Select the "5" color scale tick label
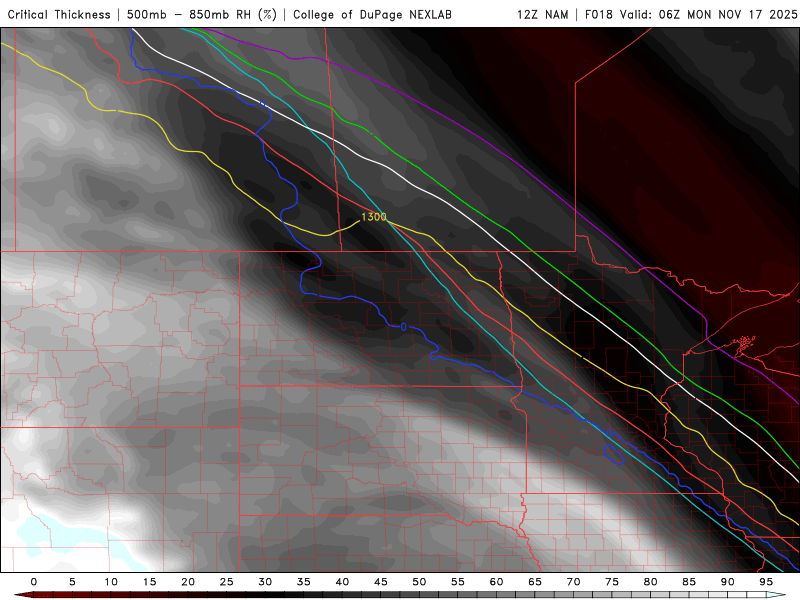The width and height of the screenshot is (800, 600). pyautogui.click(x=72, y=582)
